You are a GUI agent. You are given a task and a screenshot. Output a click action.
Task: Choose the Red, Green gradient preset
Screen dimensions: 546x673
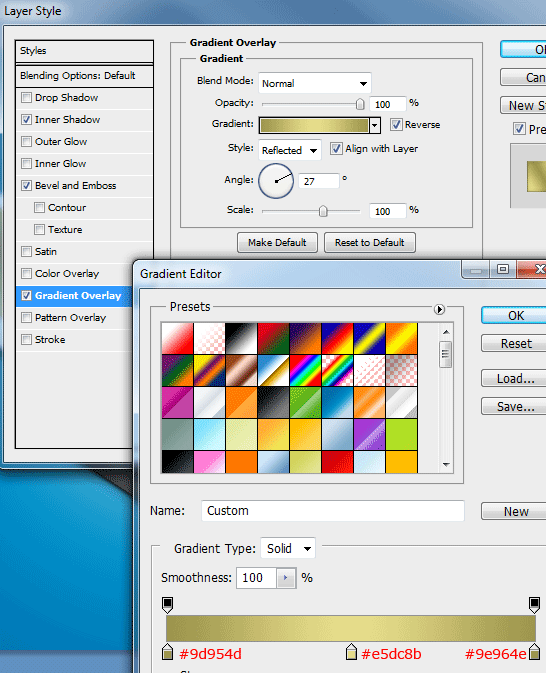coord(273,339)
